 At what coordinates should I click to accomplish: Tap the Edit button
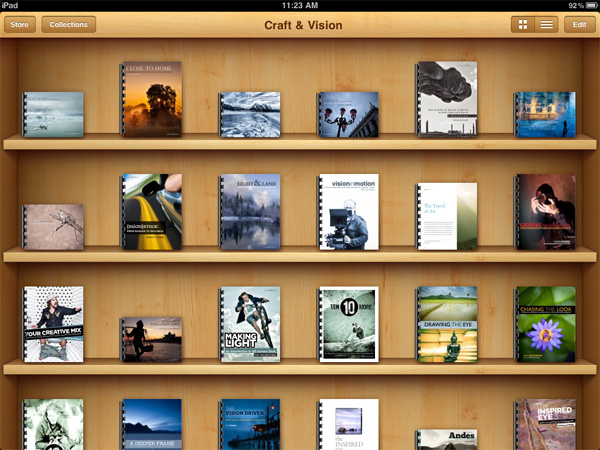pyautogui.click(x=579, y=24)
